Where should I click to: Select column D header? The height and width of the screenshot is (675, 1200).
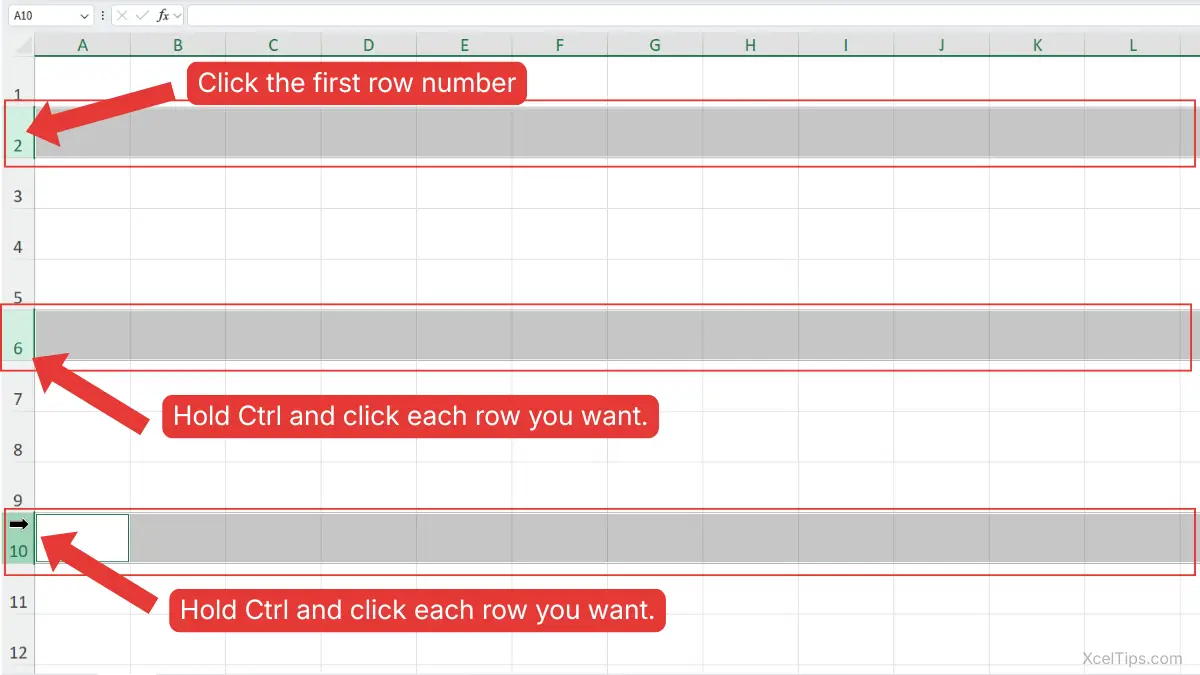[368, 45]
